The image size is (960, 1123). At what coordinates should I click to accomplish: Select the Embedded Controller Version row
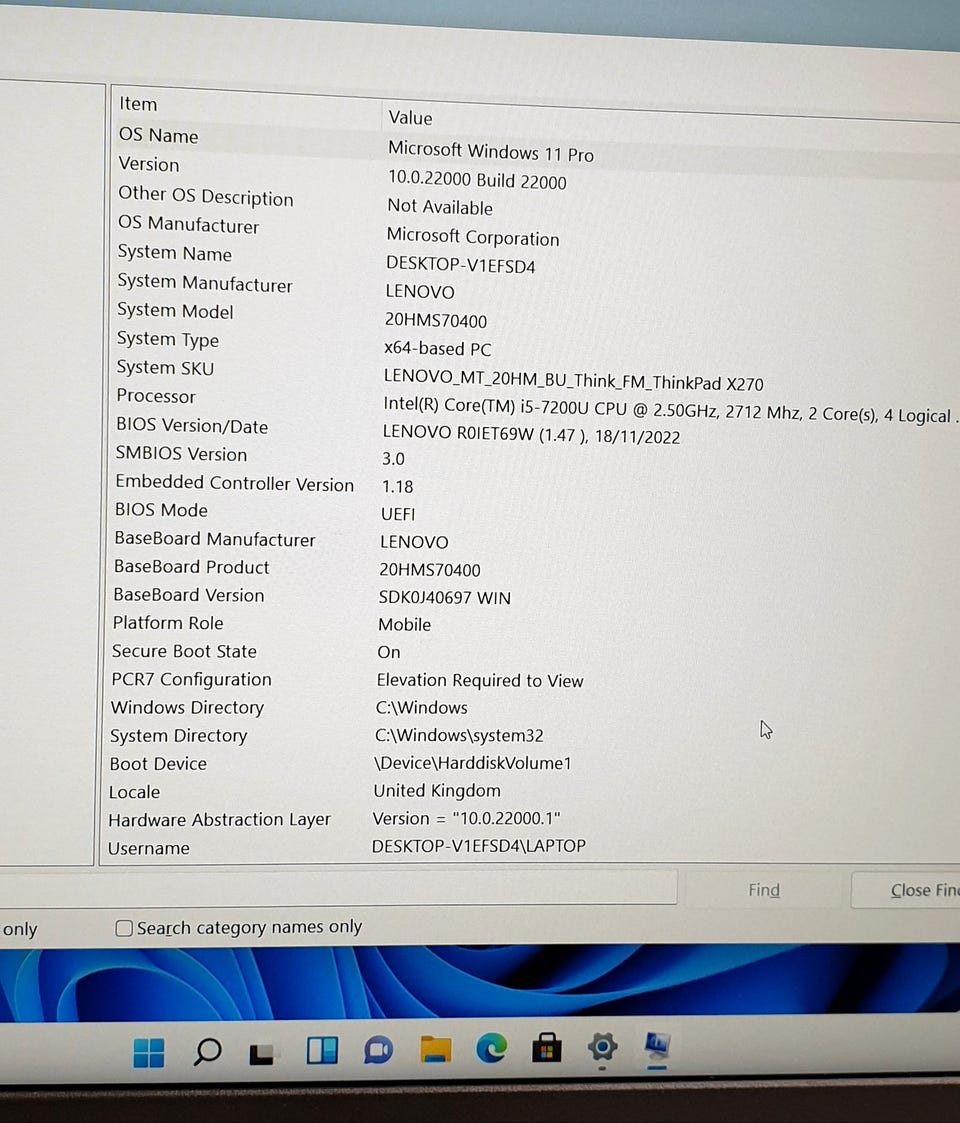click(x=235, y=483)
